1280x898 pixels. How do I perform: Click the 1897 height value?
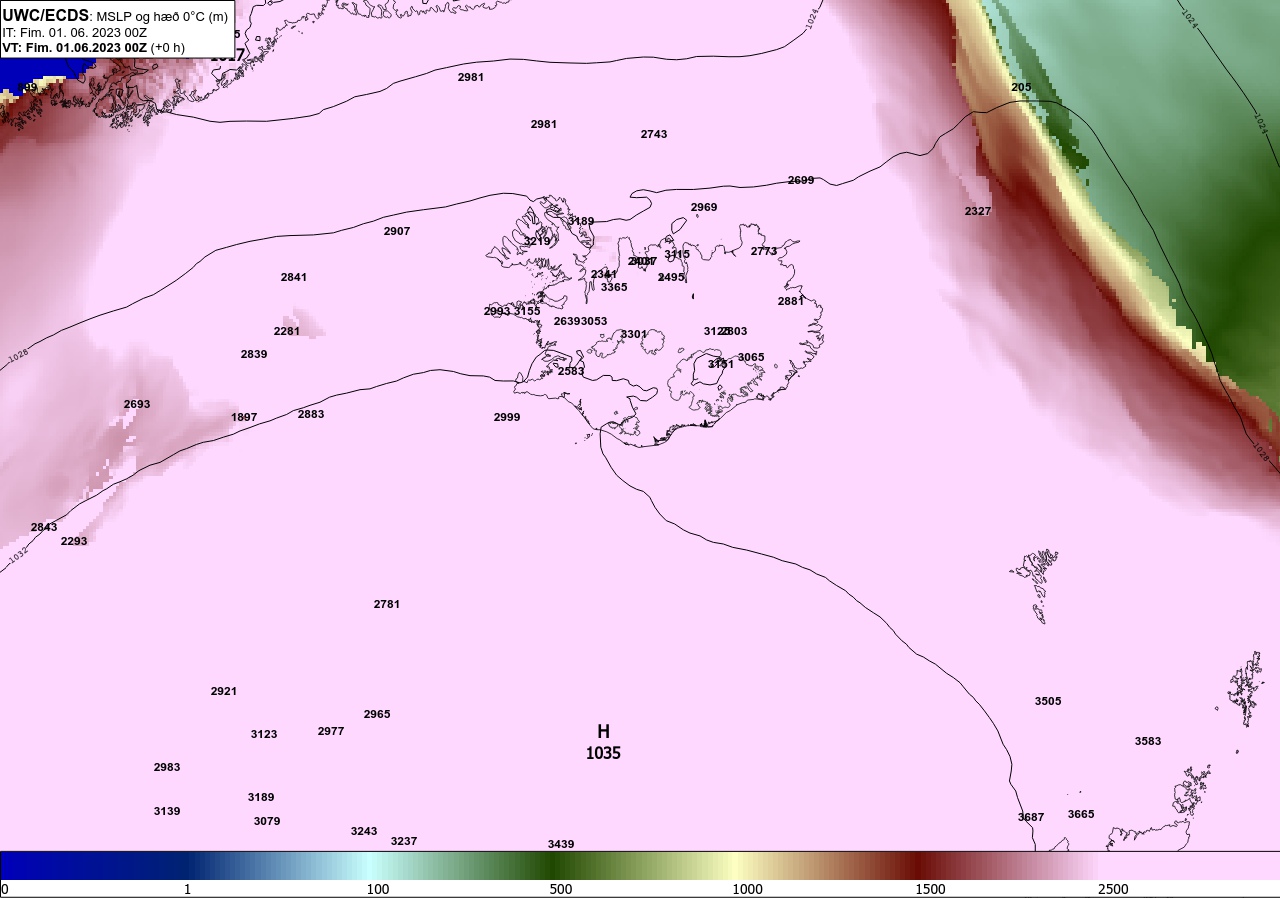point(244,417)
